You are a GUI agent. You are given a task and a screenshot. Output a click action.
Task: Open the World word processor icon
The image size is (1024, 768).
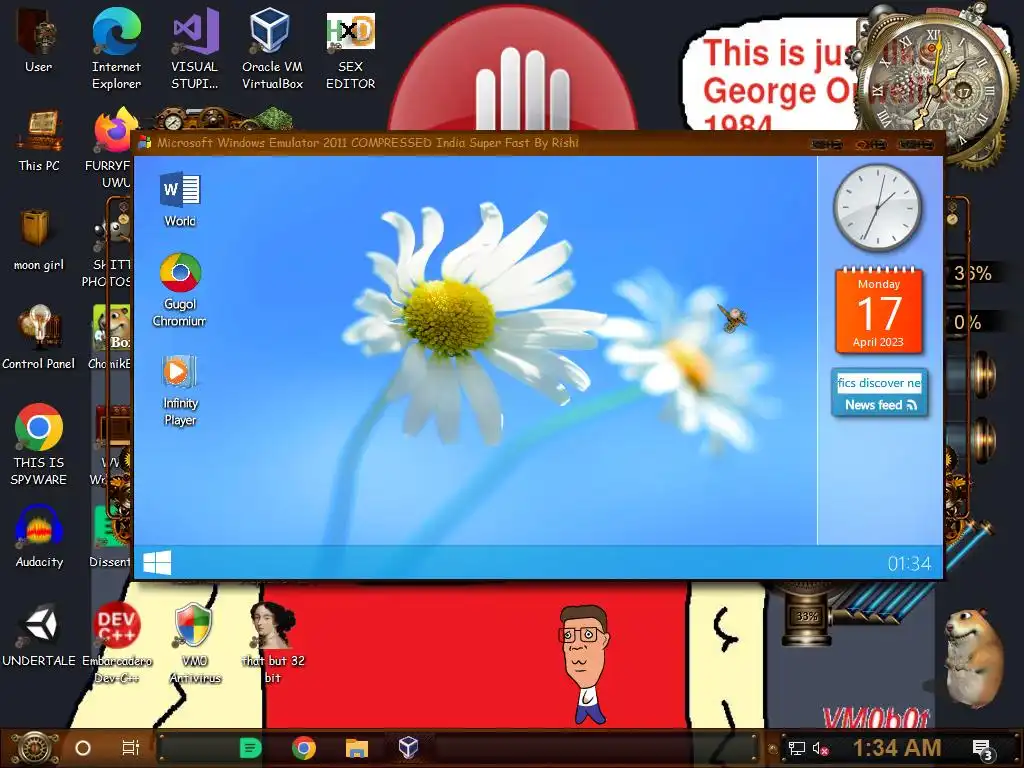pos(180,199)
